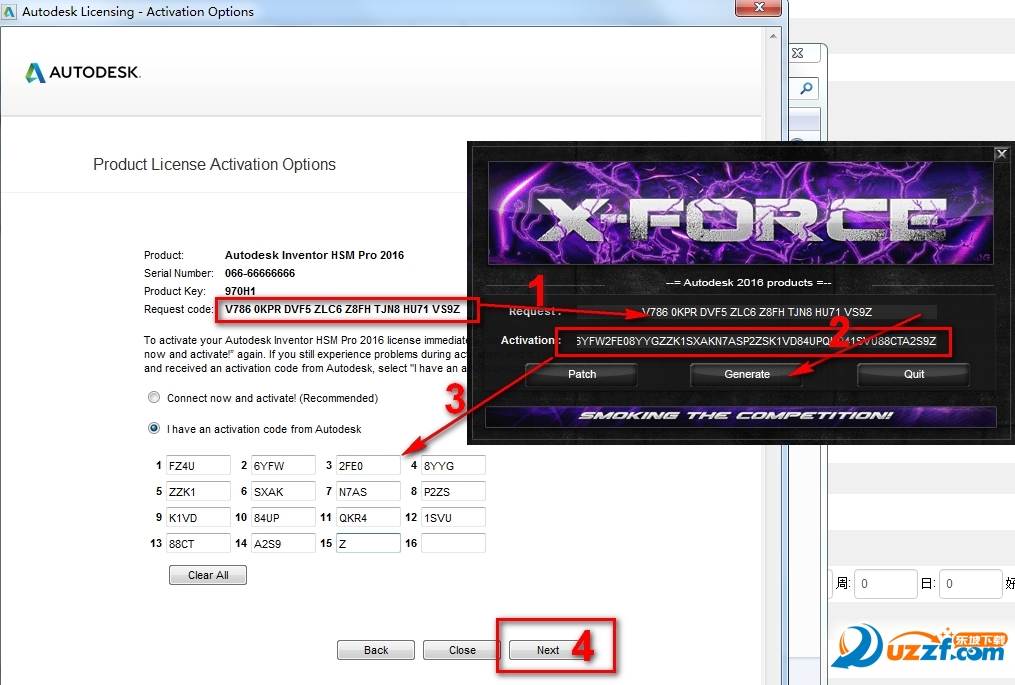Click 'Product License Activation Options' heading
Viewport: 1015px width, 685px height.
coord(214,164)
